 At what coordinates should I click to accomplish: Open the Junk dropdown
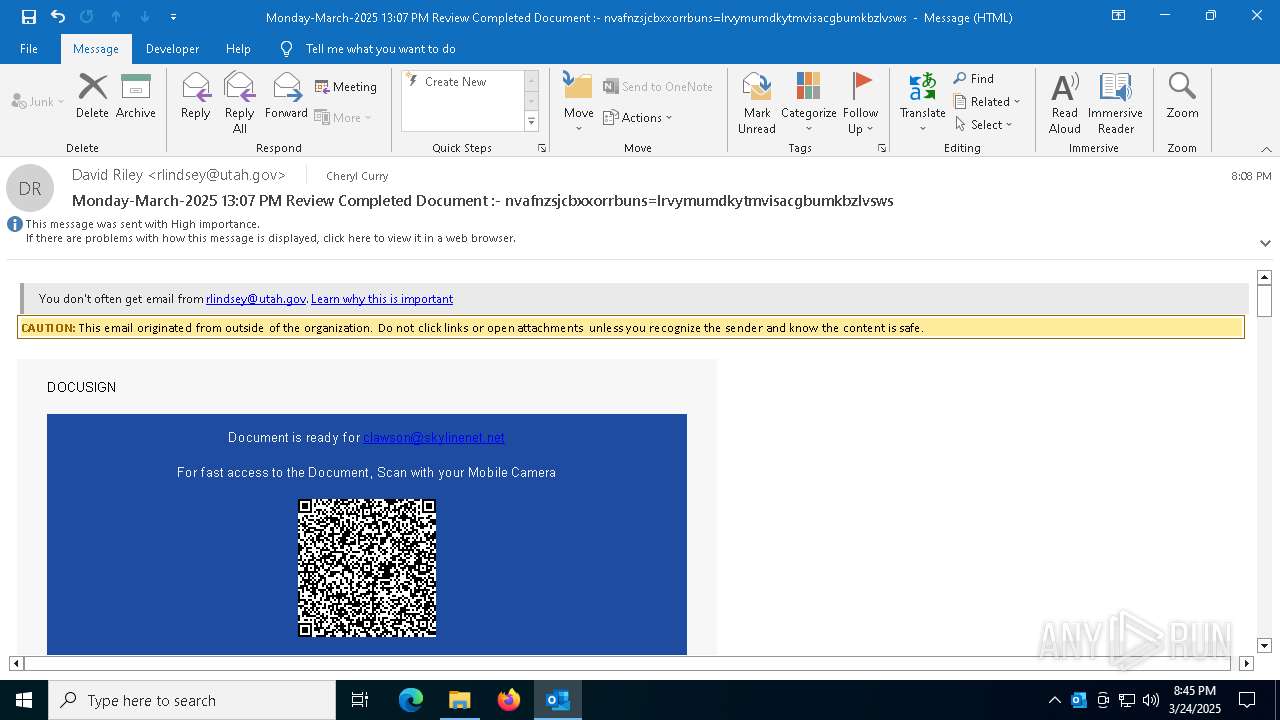coord(38,101)
